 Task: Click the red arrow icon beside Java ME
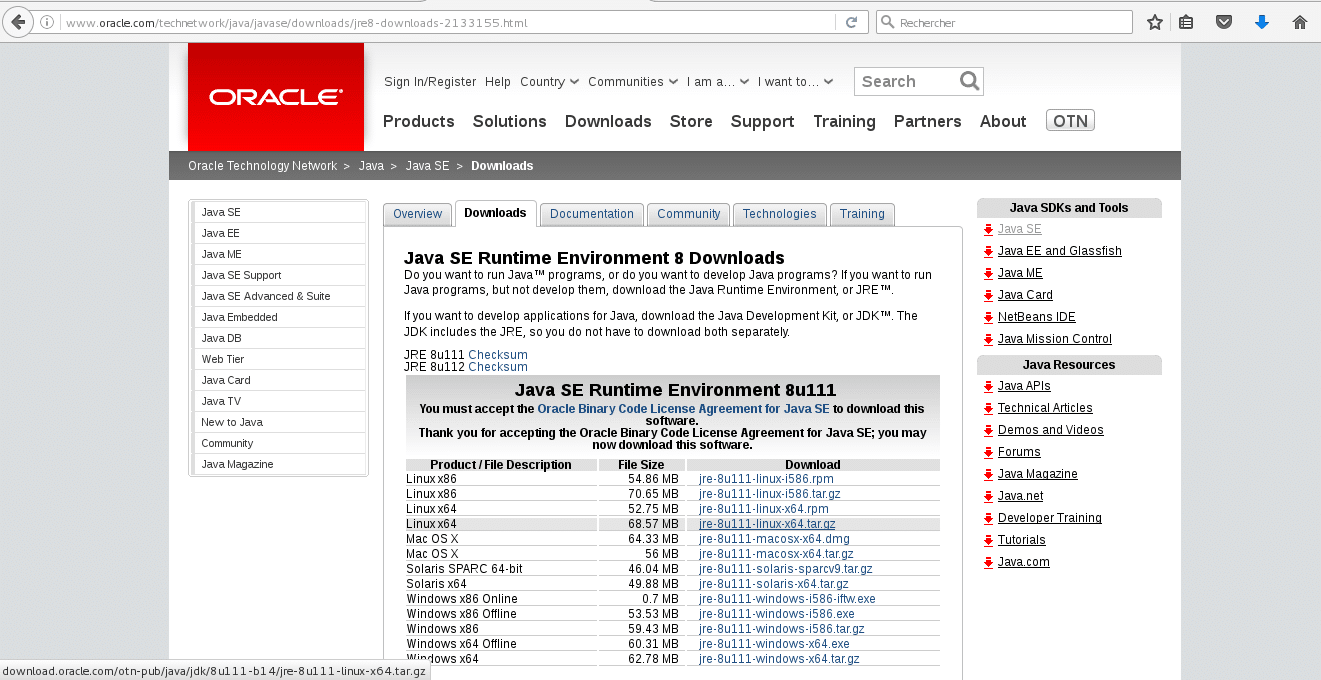[x=988, y=274]
